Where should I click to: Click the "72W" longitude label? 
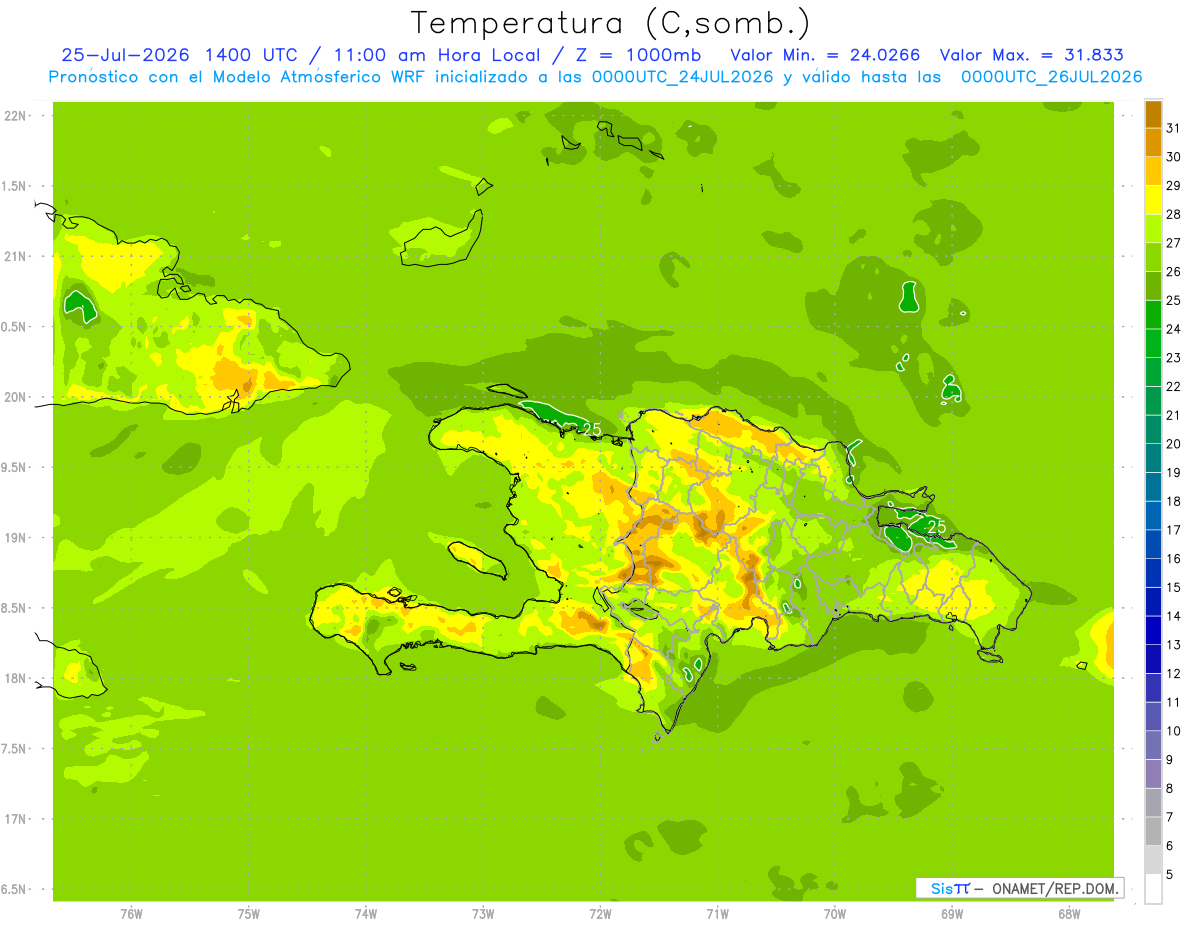[x=600, y=913]
